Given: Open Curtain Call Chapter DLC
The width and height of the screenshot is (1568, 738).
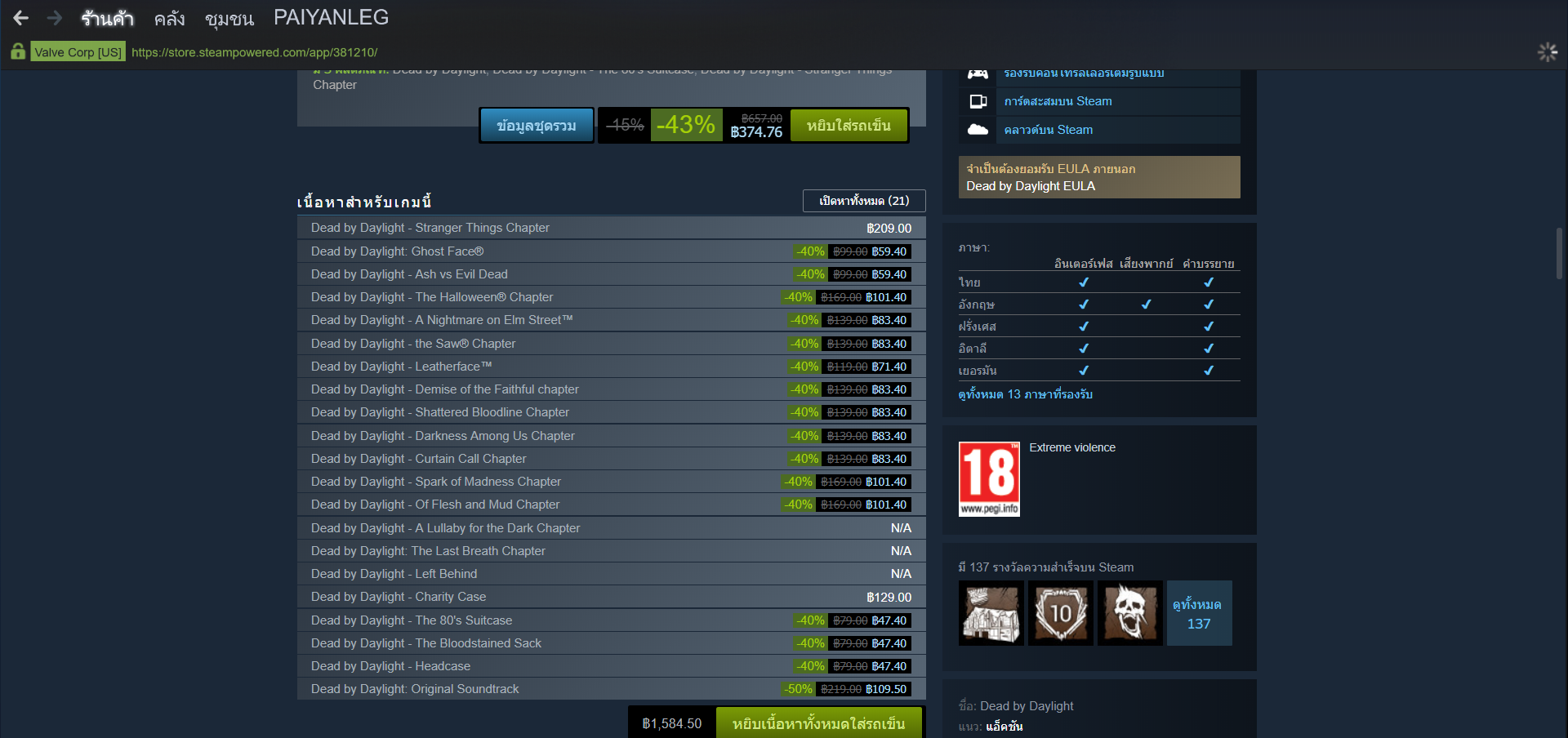Looking at the screenshot, I should point(612,459).
